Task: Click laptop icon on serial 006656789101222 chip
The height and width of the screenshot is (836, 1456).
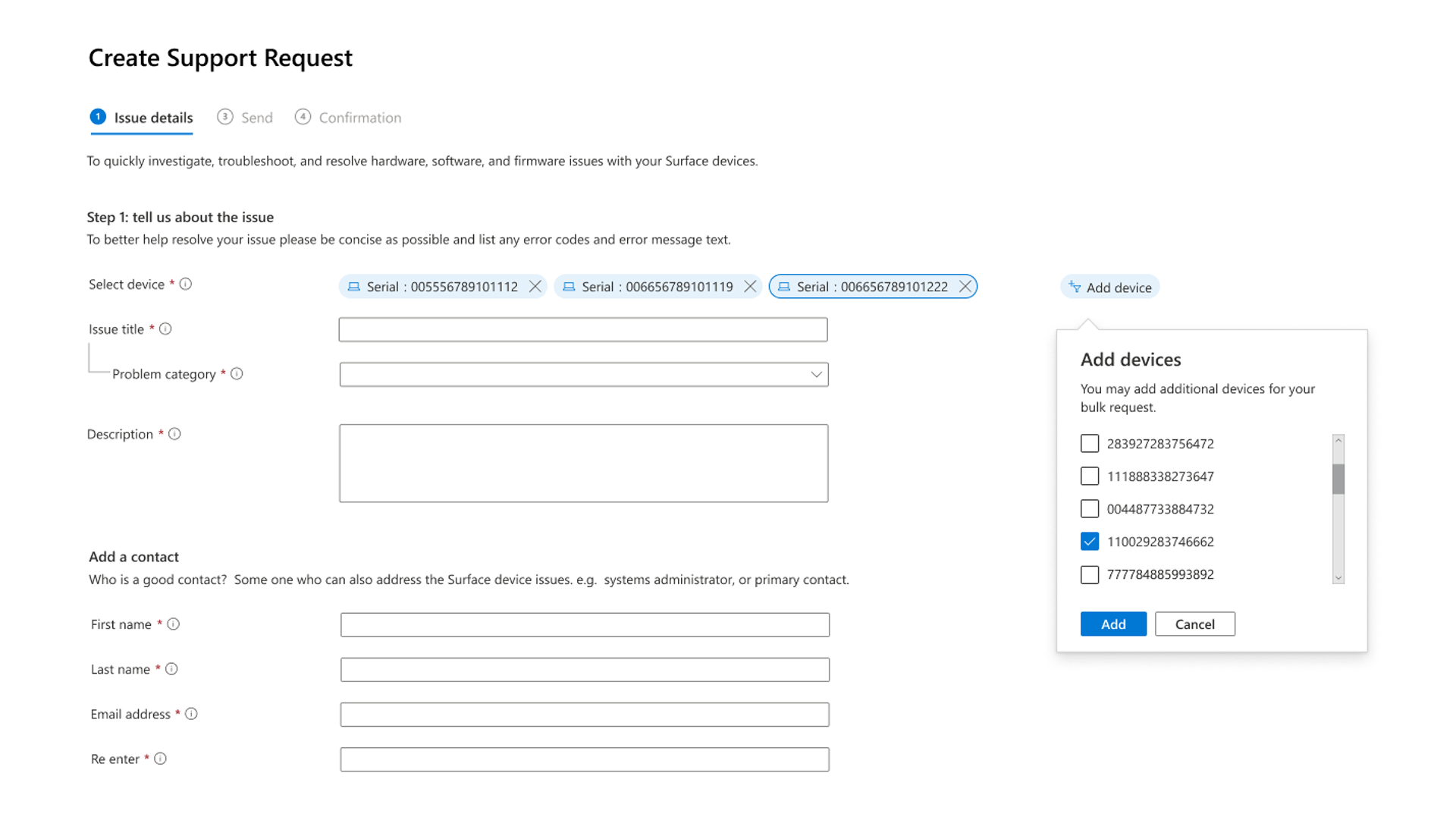Action: [784, 287]
